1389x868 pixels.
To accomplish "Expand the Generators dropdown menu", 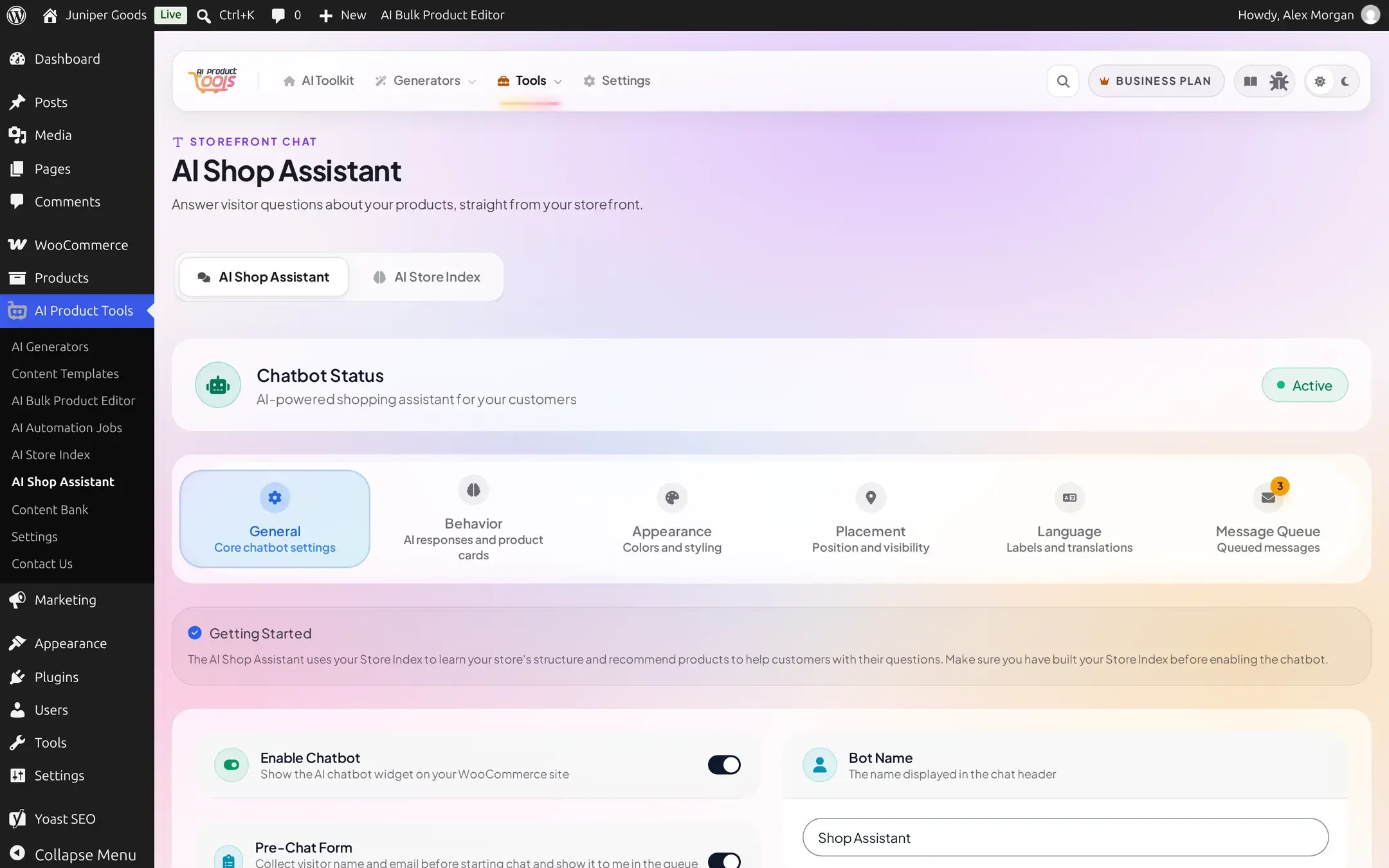I will pyautogui.click(x=426, y=81).
